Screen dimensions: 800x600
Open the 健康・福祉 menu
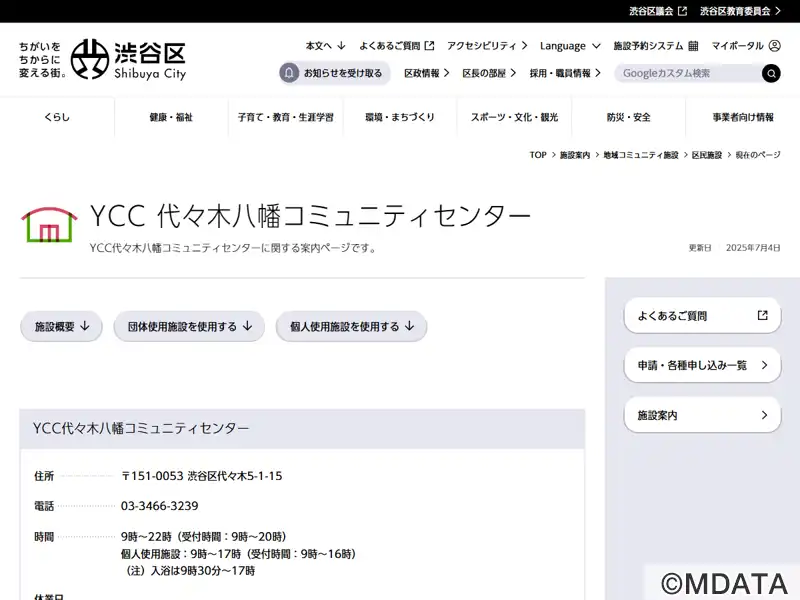click(171, 117)
